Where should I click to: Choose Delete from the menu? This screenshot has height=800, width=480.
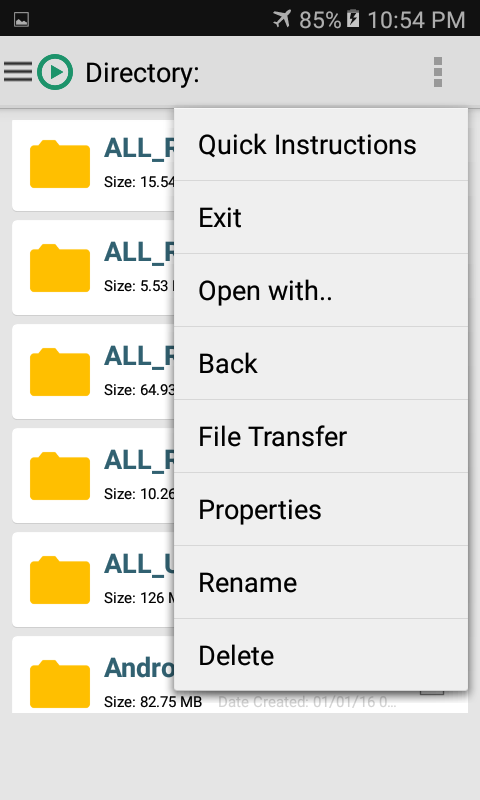click(321, 655)
